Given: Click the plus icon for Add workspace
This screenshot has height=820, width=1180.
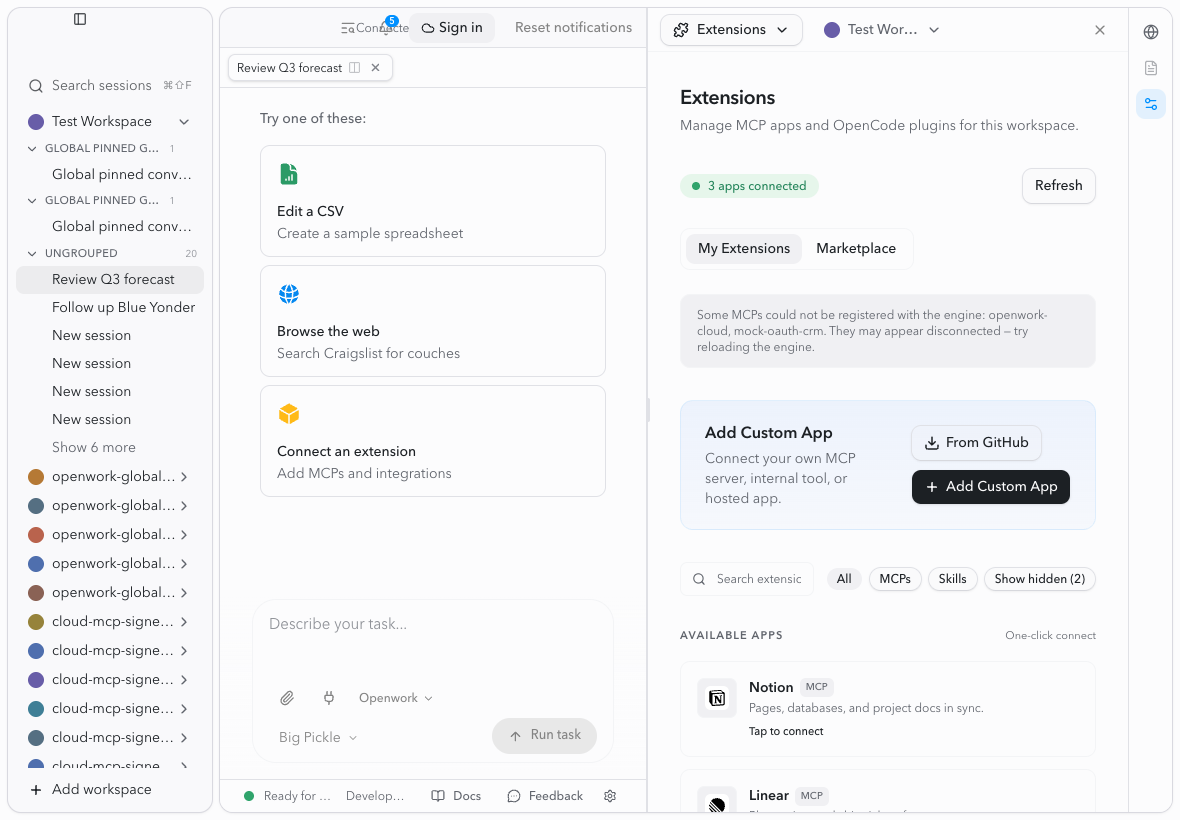Looking at the screenshot, I should click(35, 790).
